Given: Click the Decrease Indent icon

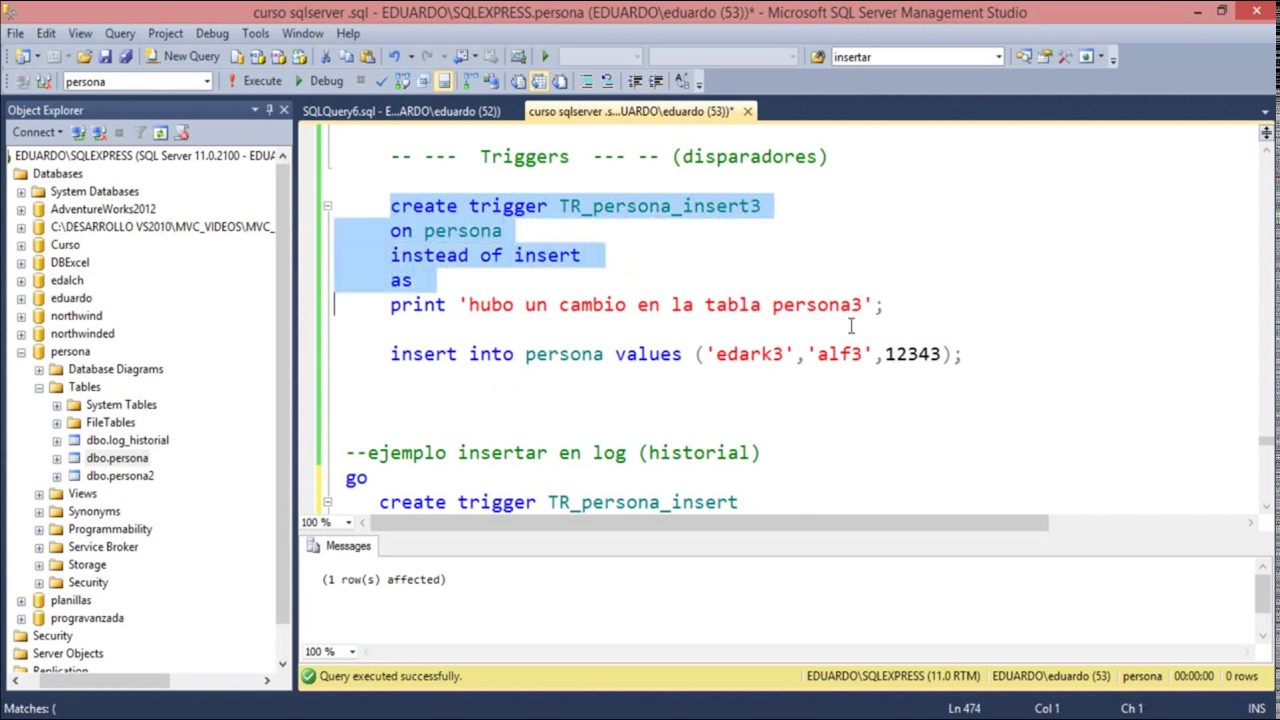Looking at the screenshot, I should pyautogui.click(x=635, y=81).
